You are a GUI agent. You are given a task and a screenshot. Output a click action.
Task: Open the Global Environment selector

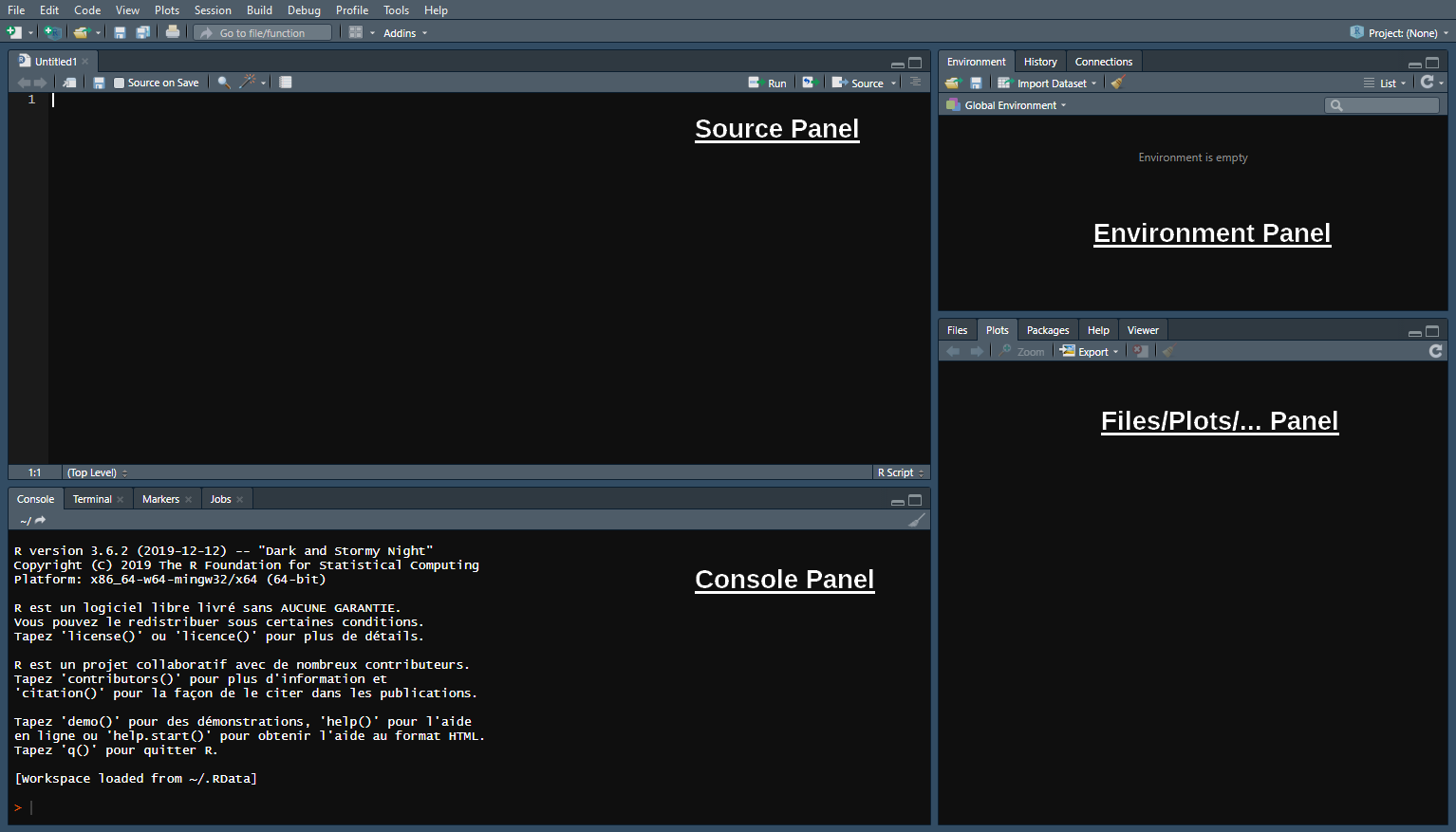click(x=1015, y=105)
